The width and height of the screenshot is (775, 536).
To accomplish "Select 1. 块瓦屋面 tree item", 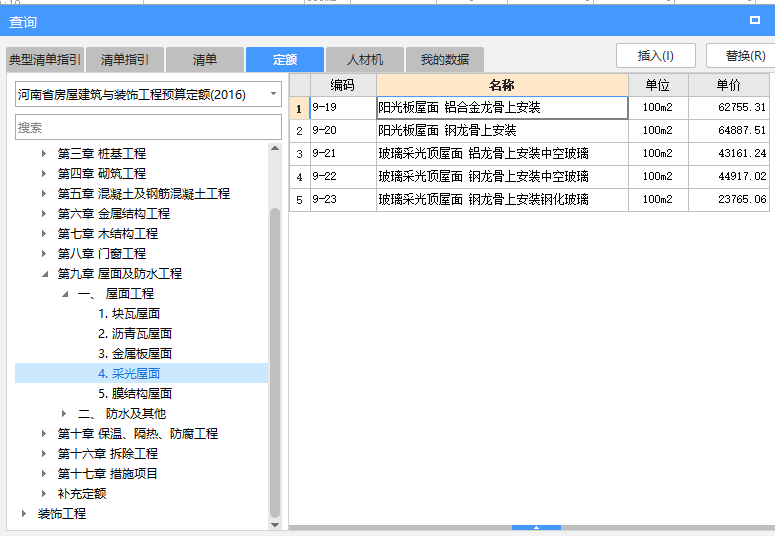I will pyautogui.click(x=129, y=314).
